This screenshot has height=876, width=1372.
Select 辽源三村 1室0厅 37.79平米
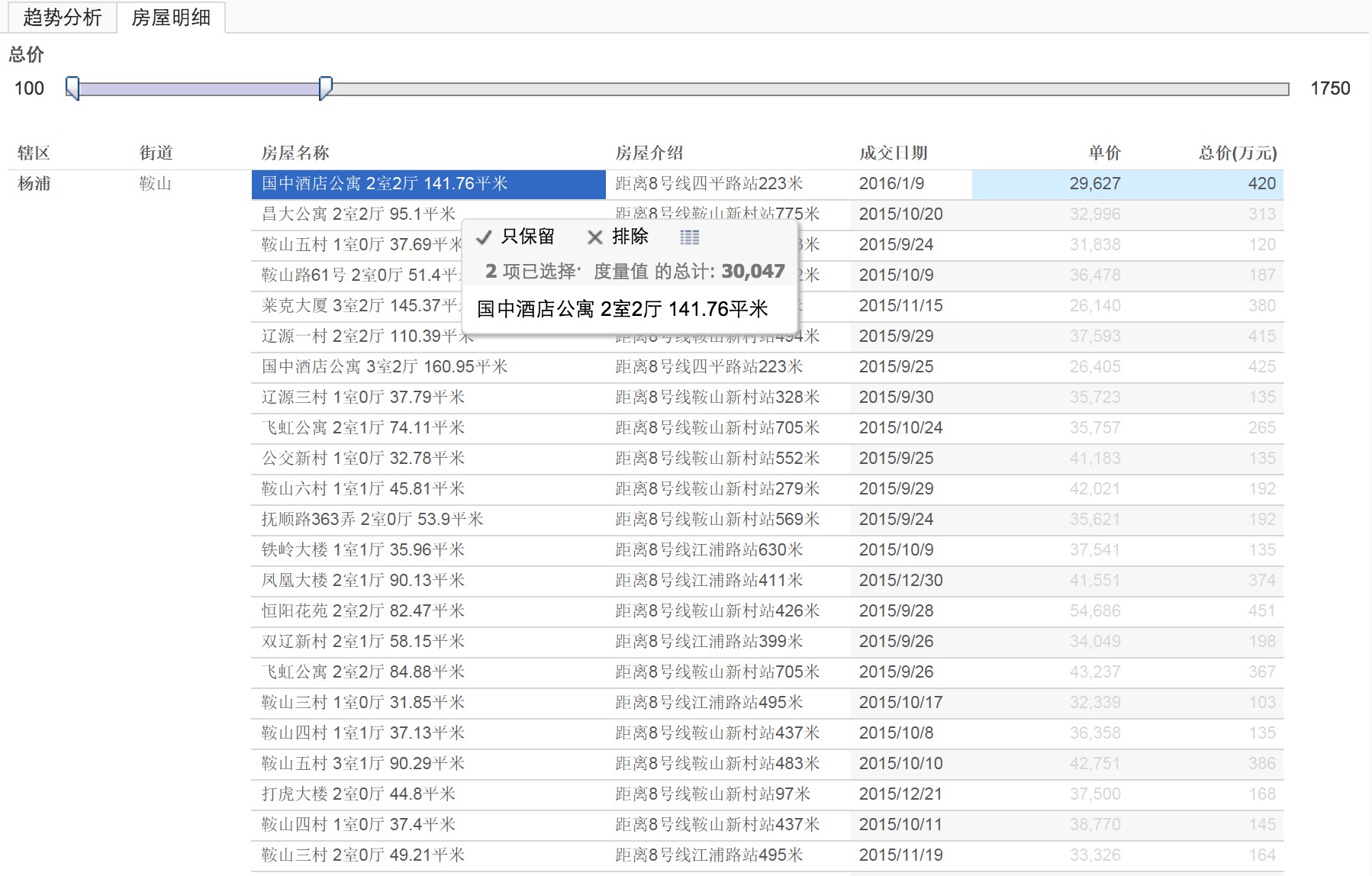363,397
